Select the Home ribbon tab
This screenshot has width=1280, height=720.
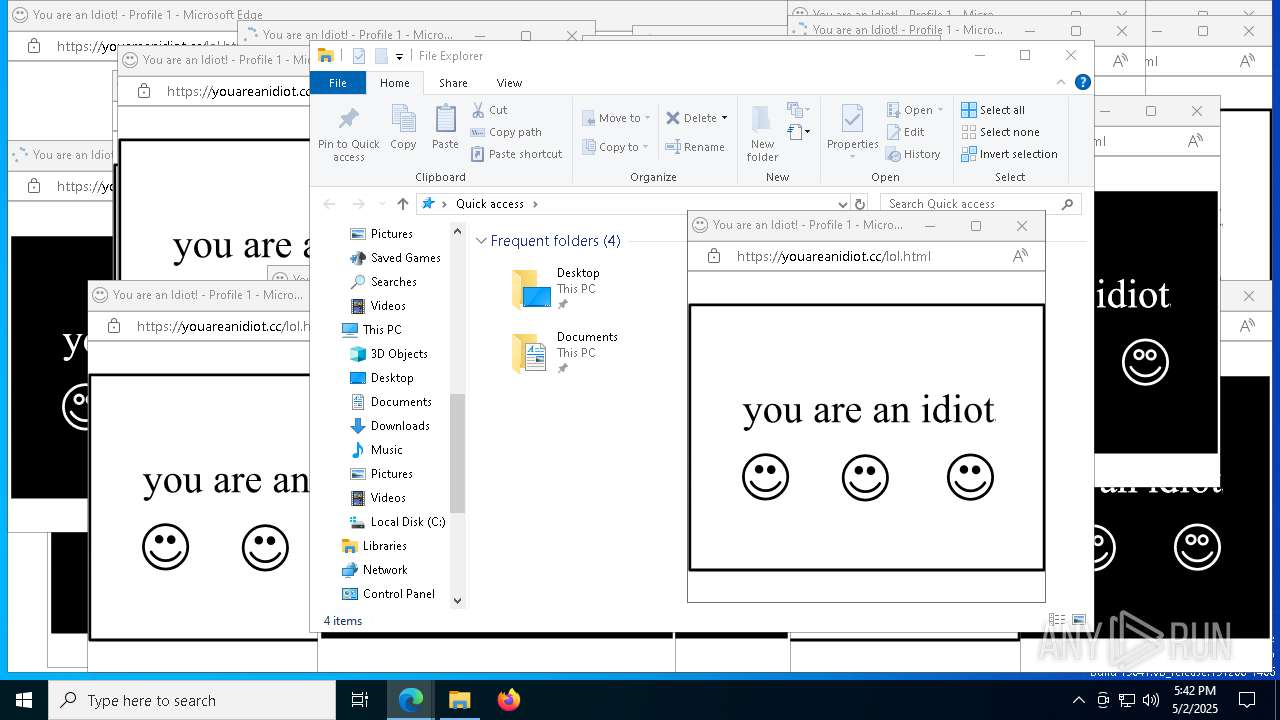394,83
